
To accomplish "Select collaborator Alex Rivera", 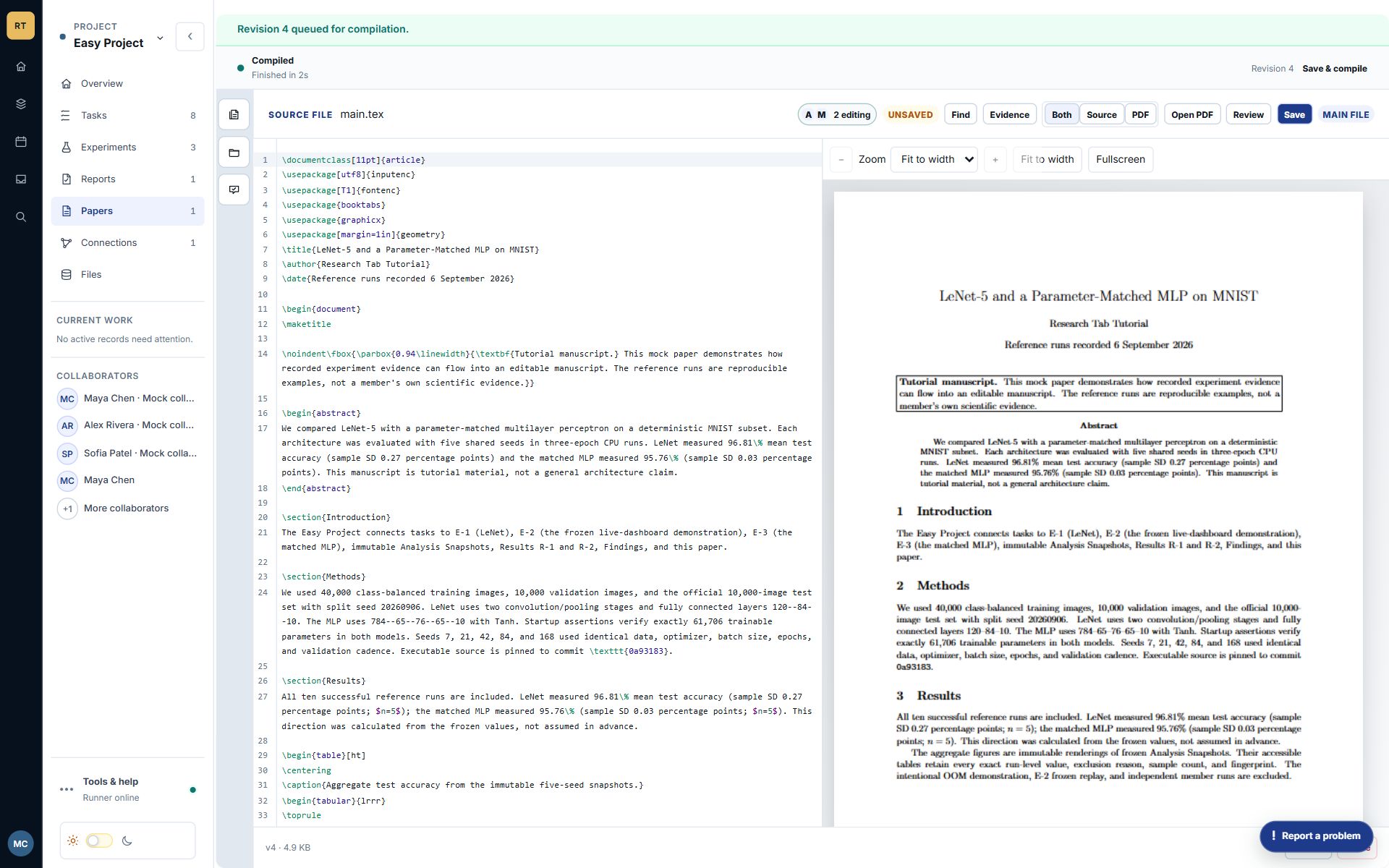I will click(127, 425).
